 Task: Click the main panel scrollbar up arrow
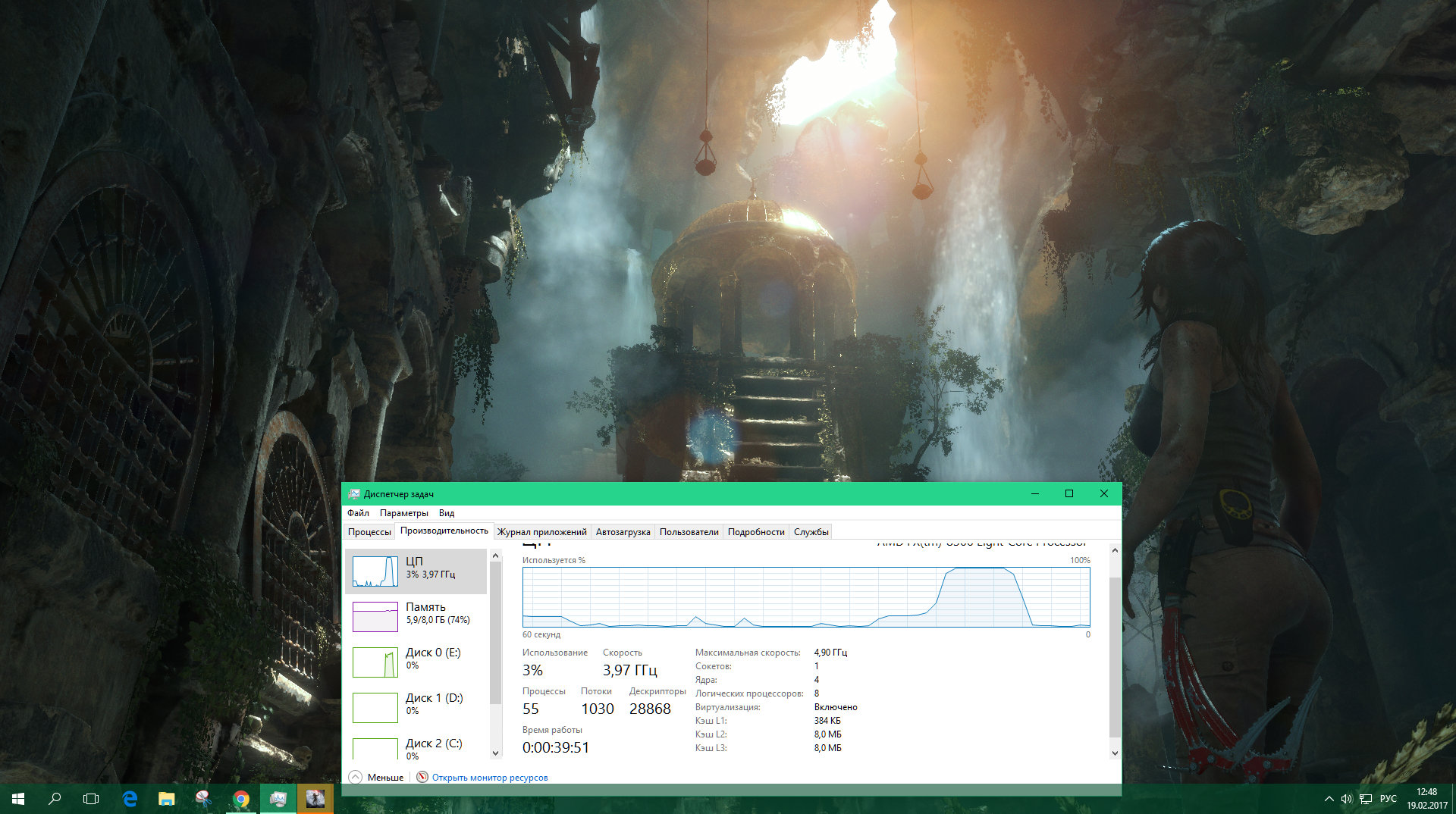click(x=1115, y=550)
